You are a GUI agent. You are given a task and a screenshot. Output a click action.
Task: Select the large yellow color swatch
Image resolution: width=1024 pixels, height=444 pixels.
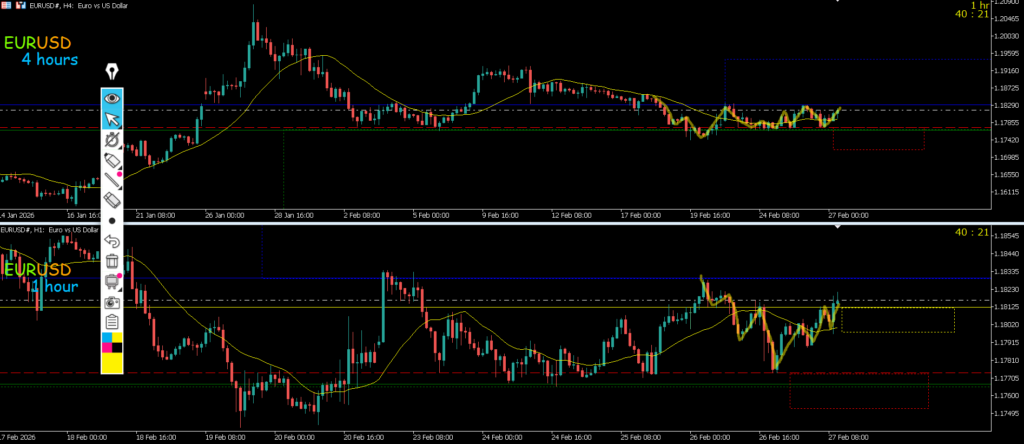click(x=112, y=363)
